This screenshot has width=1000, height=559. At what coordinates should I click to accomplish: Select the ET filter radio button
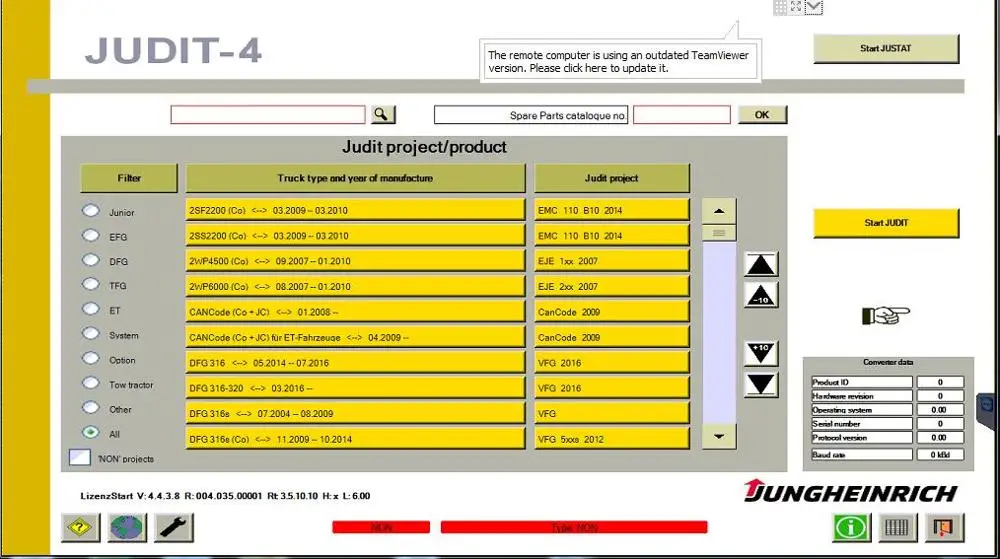tap(91, 309)
